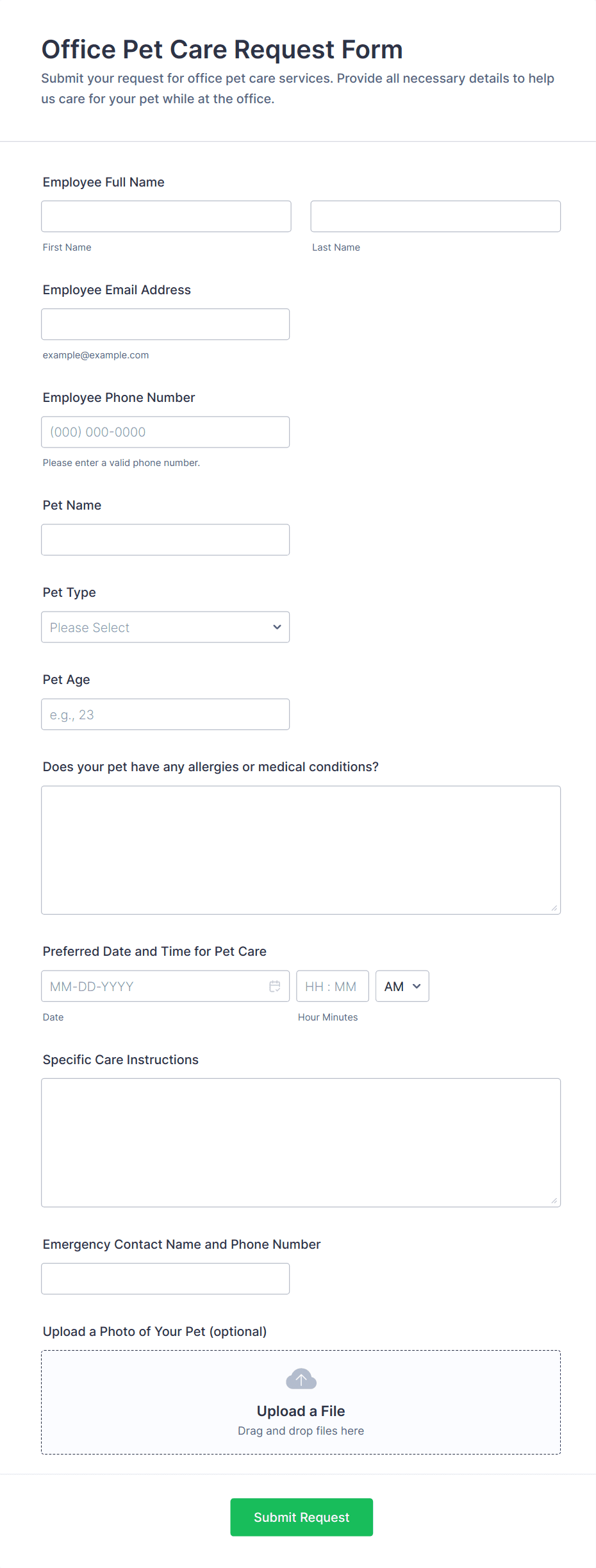Screen dimensions: 596x1568
Task: Click the cloud upload icon
Action: point(301,1379)
